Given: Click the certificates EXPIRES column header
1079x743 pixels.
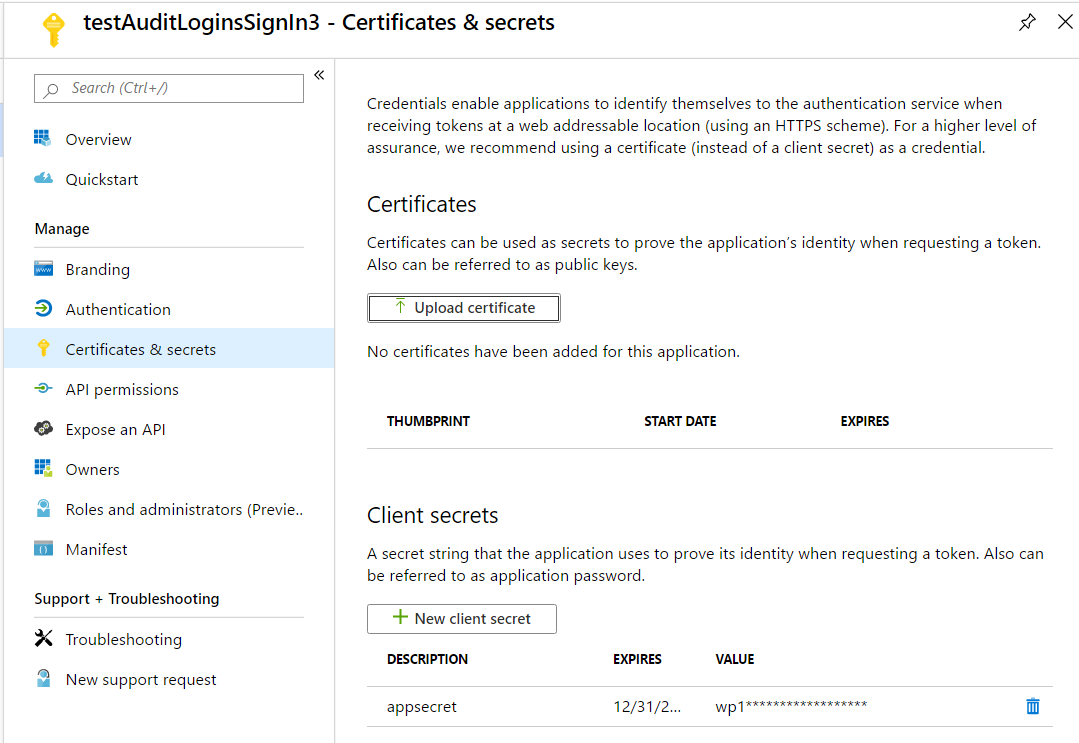Looking at the screenshot, I should pos(864,421).
